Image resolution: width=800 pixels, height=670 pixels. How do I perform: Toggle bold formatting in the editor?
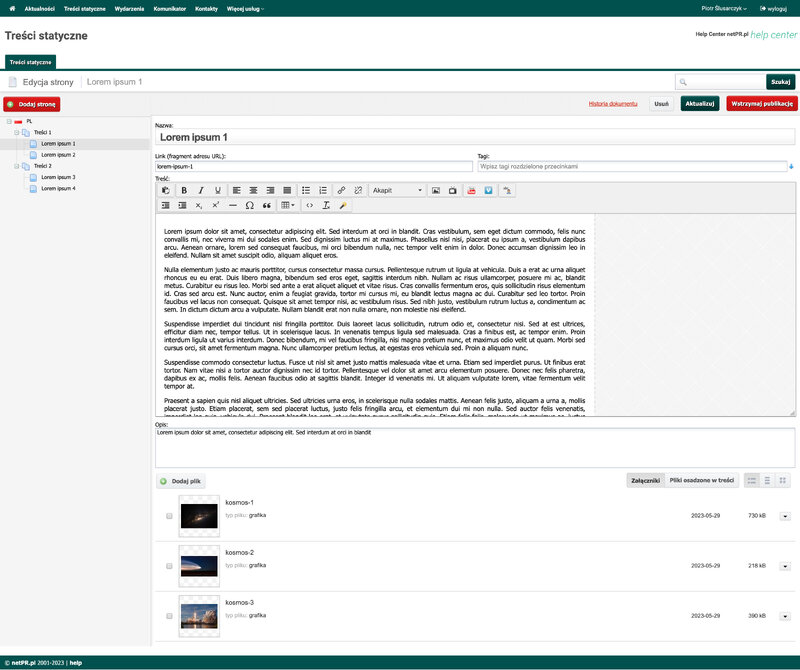pyautogui.click(x=184, y=190)
